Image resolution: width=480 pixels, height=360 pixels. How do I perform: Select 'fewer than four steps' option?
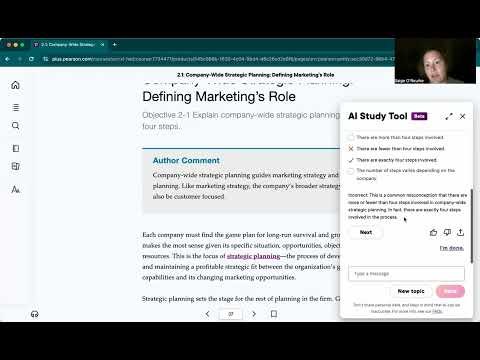click(396, 149)
